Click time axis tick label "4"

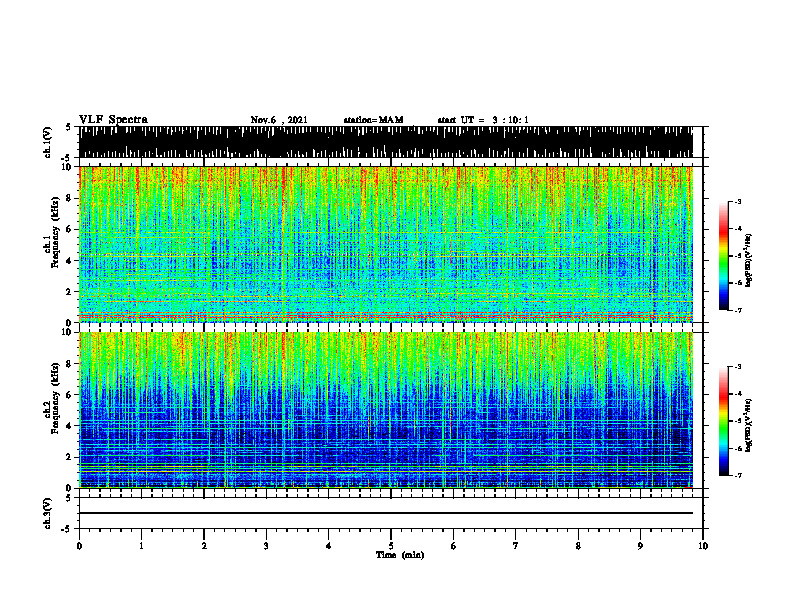[x=329, y=546]
